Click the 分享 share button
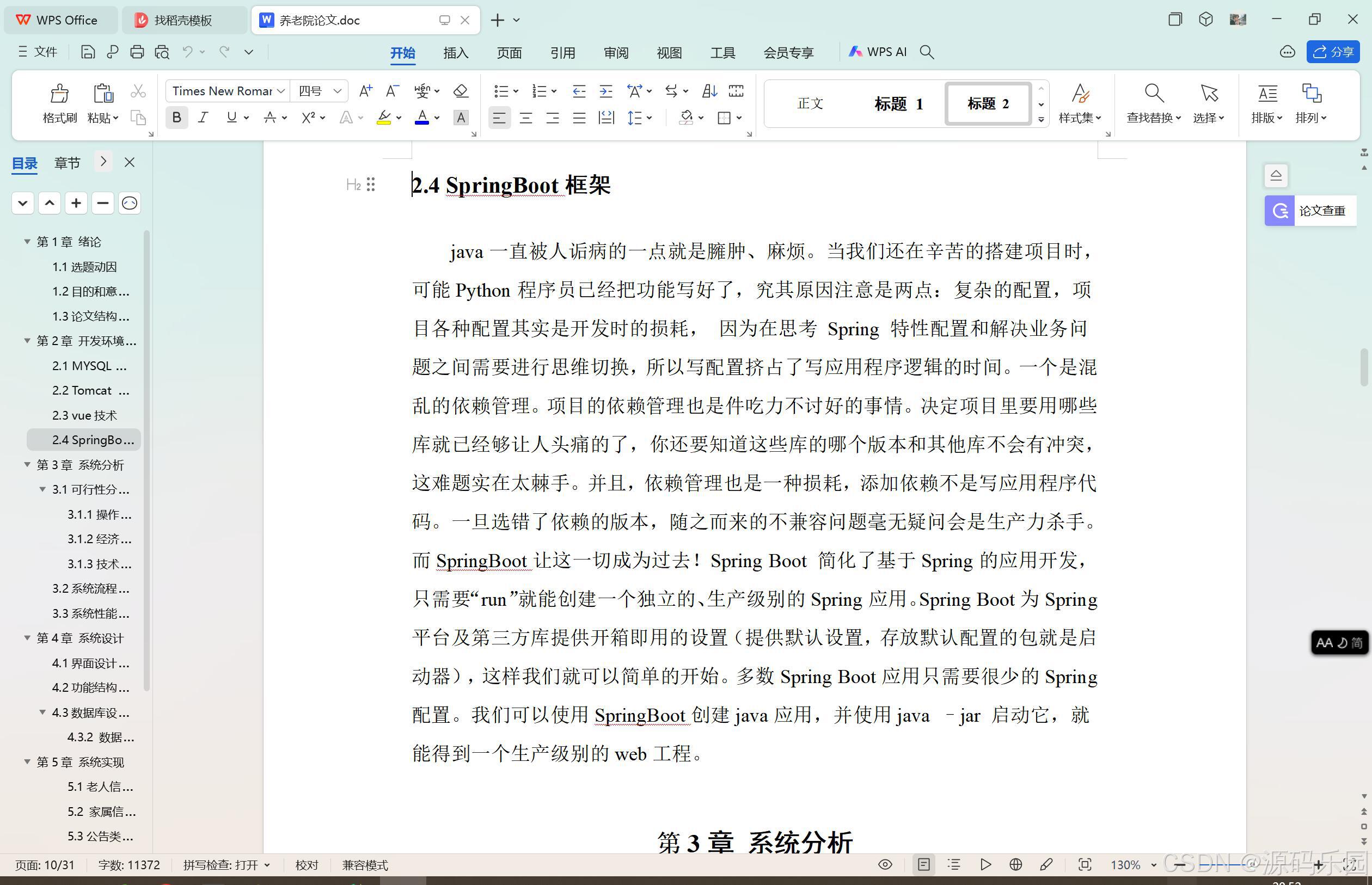This screenshot has width=1372, height=885. click(1333, 52)
